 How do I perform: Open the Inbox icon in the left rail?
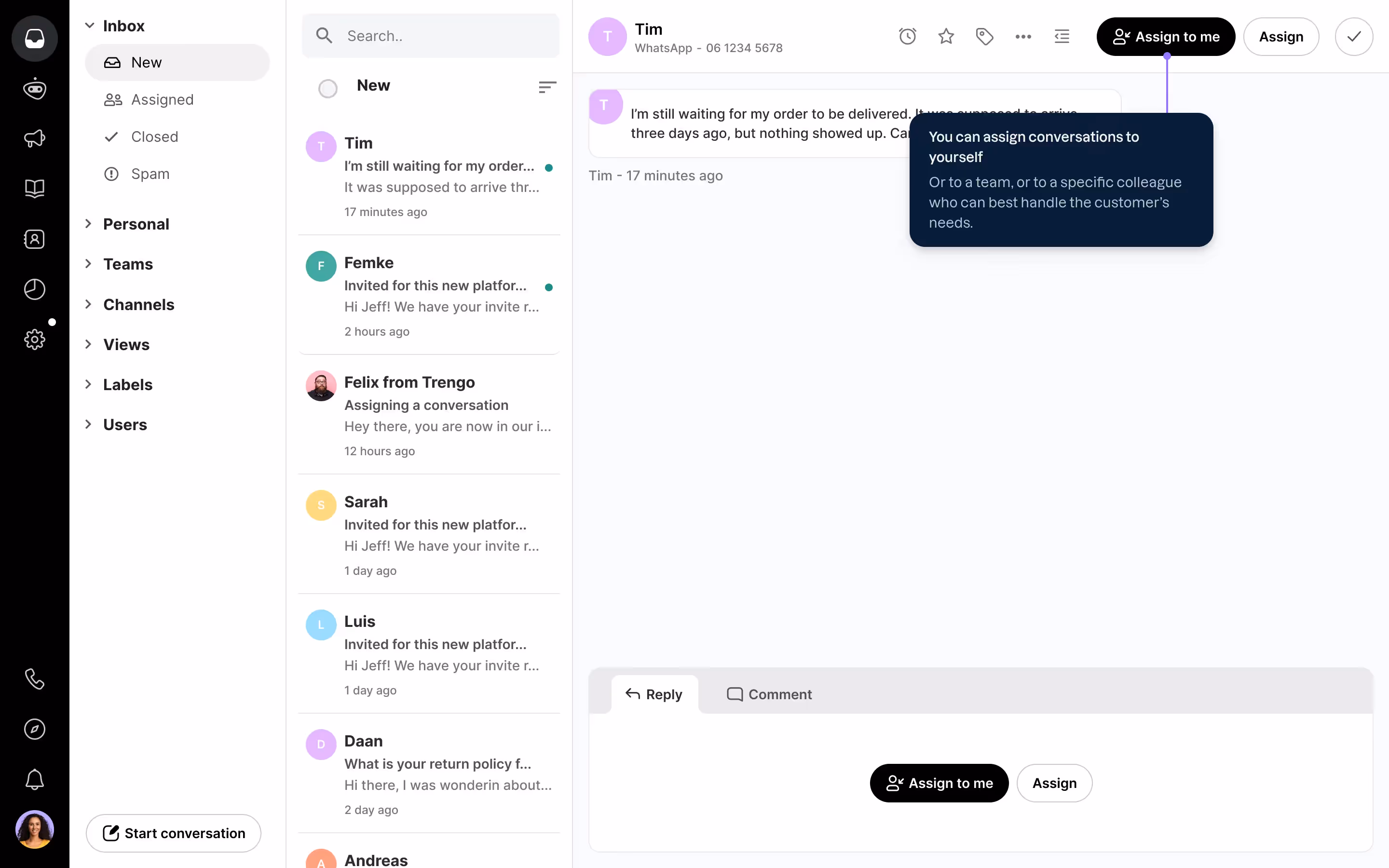click(x=34, y=39)
